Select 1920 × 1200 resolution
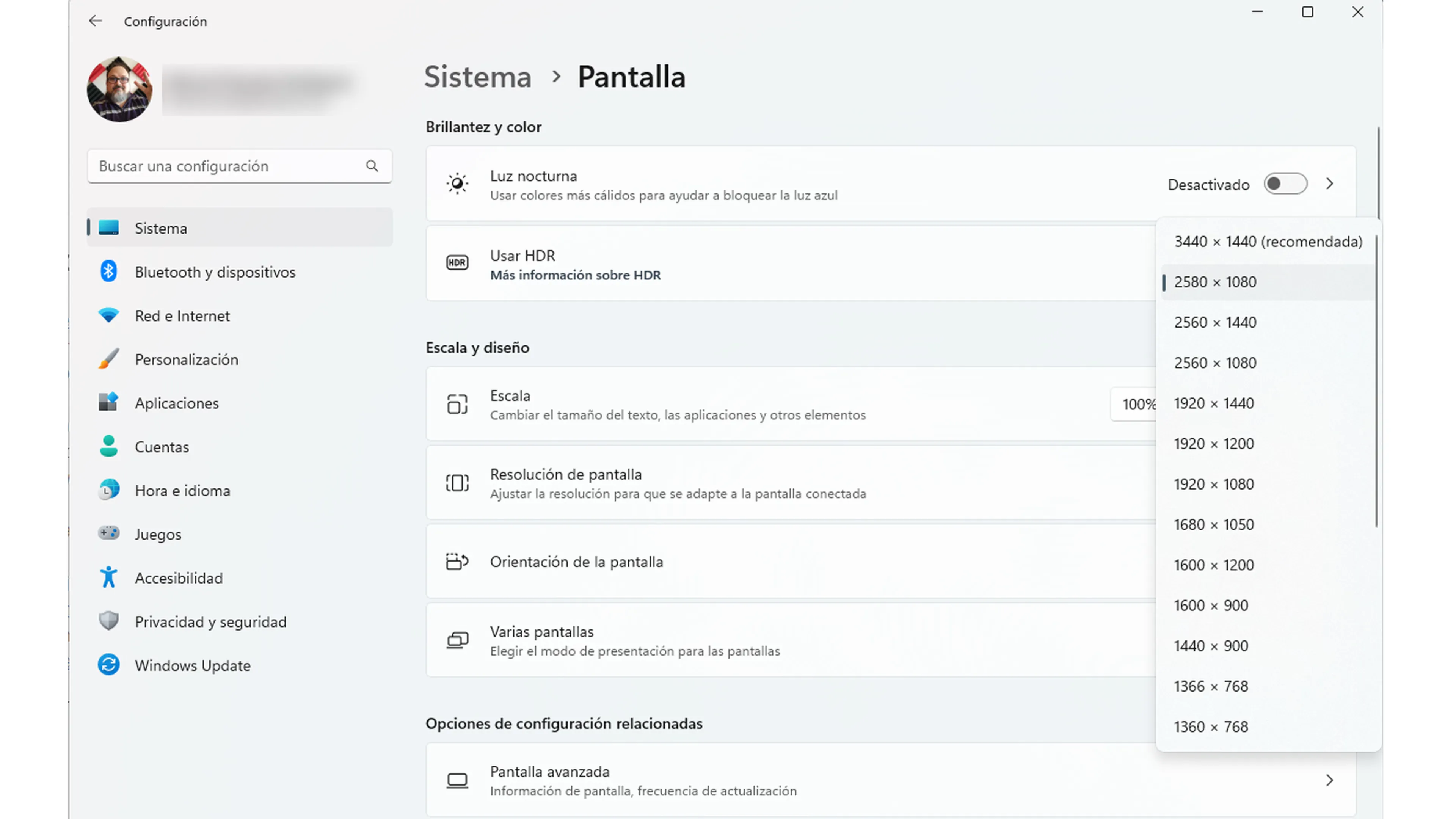1456x819 pixels. click(1268, 444)
